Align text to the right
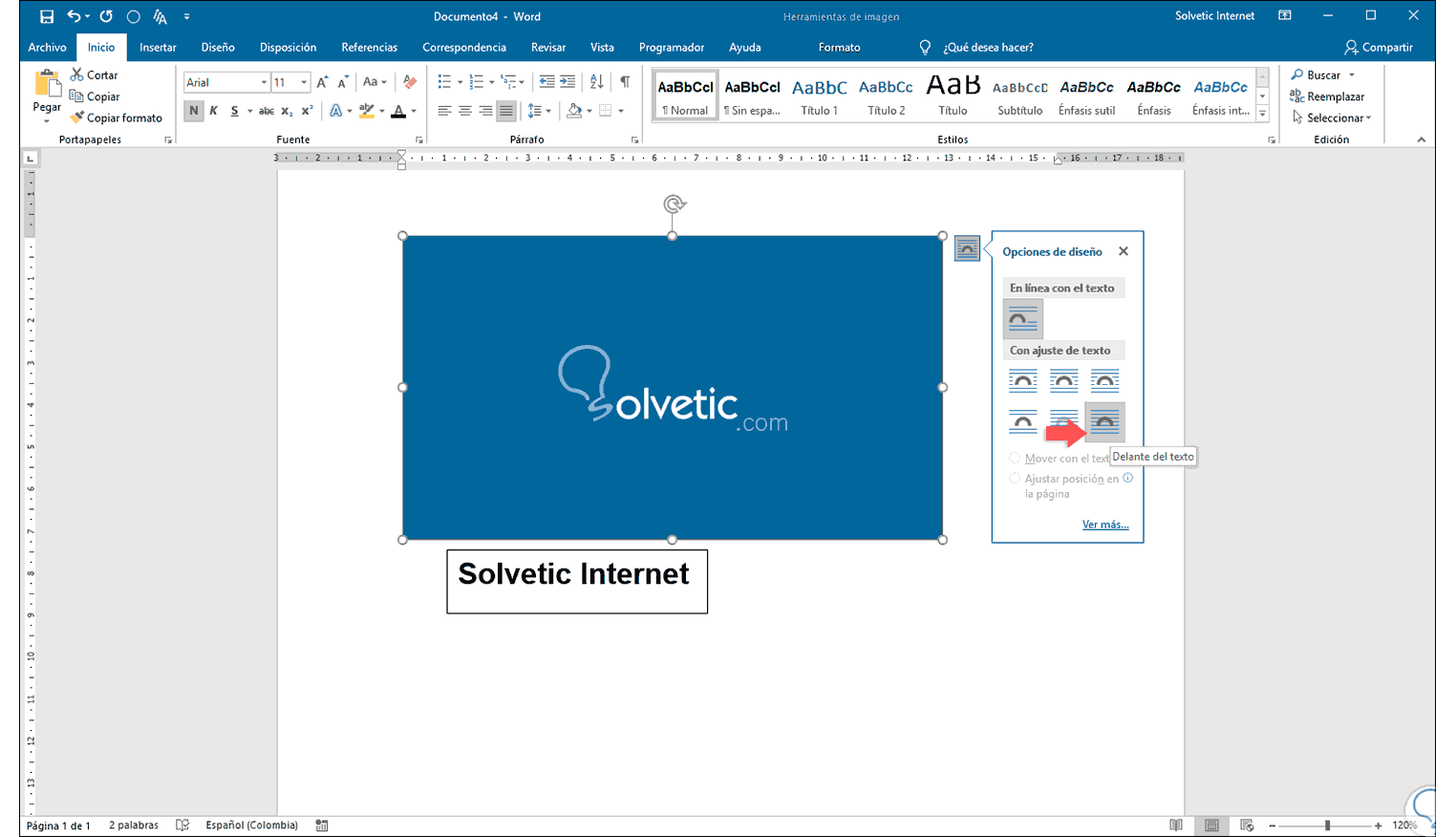Screen dimensions: 1456x837 pyautogui.click(x=485, y=111)
